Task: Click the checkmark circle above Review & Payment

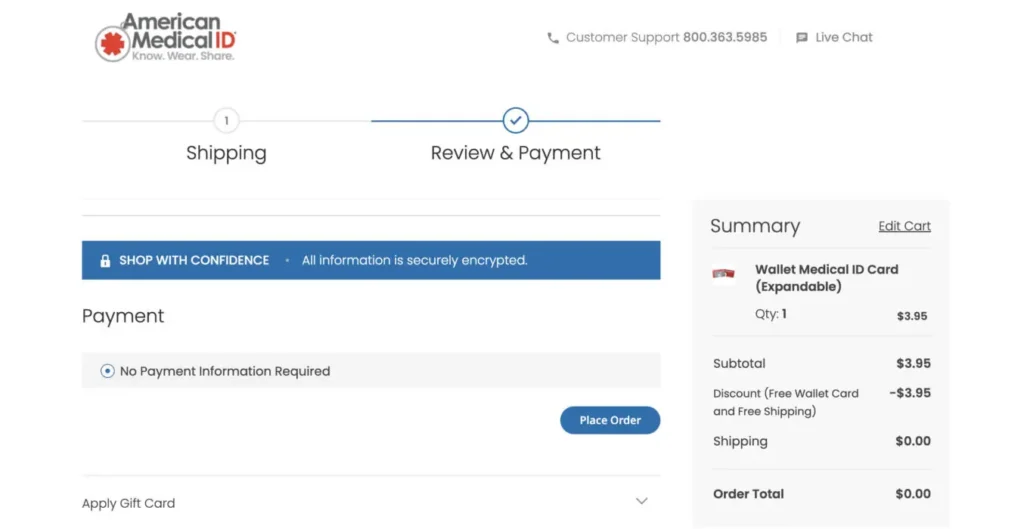Action: (516, 120)
